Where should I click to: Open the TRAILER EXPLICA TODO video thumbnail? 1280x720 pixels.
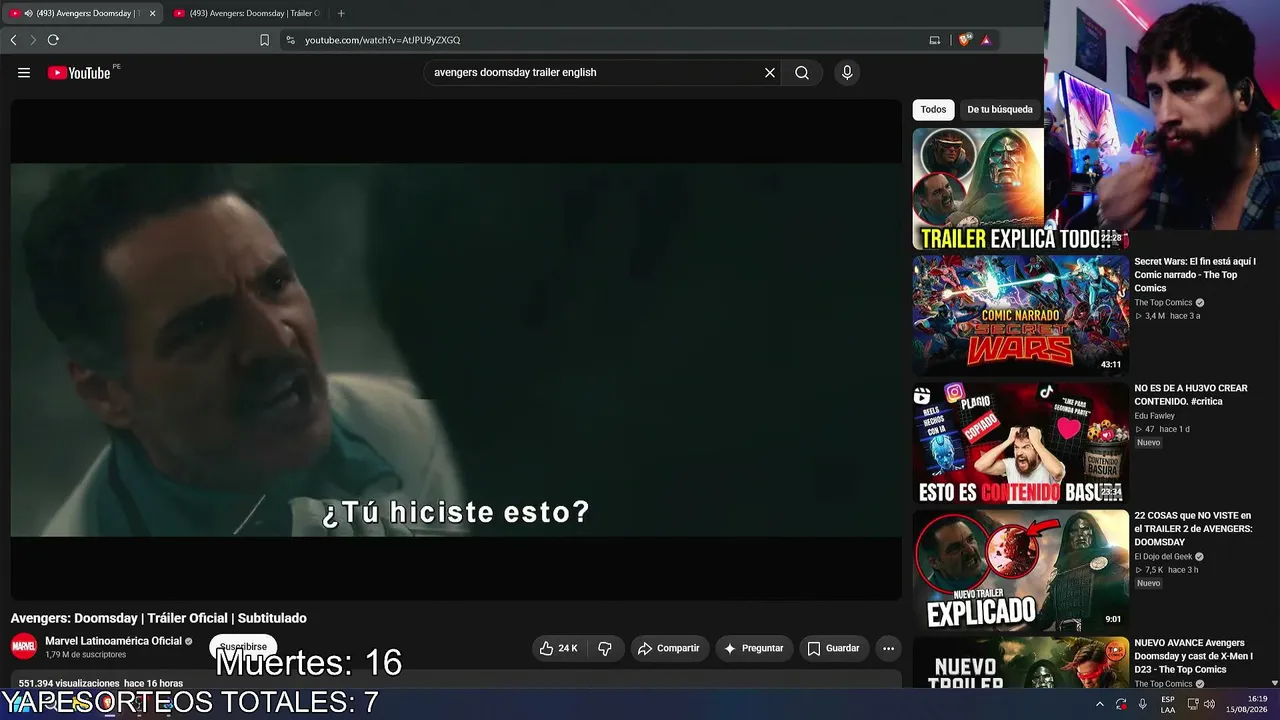pos(978,189)
